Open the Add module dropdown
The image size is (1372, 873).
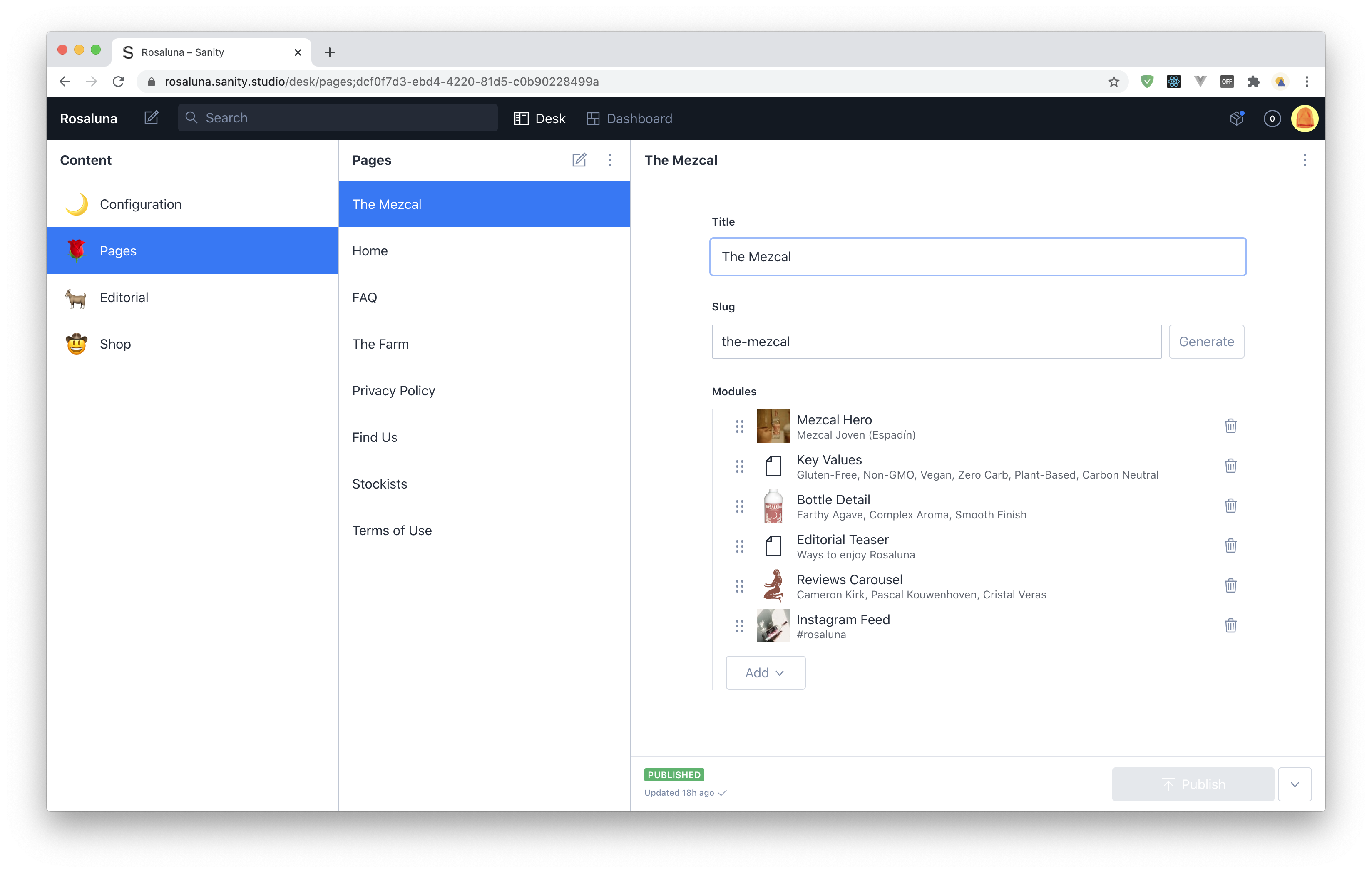coord(765,672)
